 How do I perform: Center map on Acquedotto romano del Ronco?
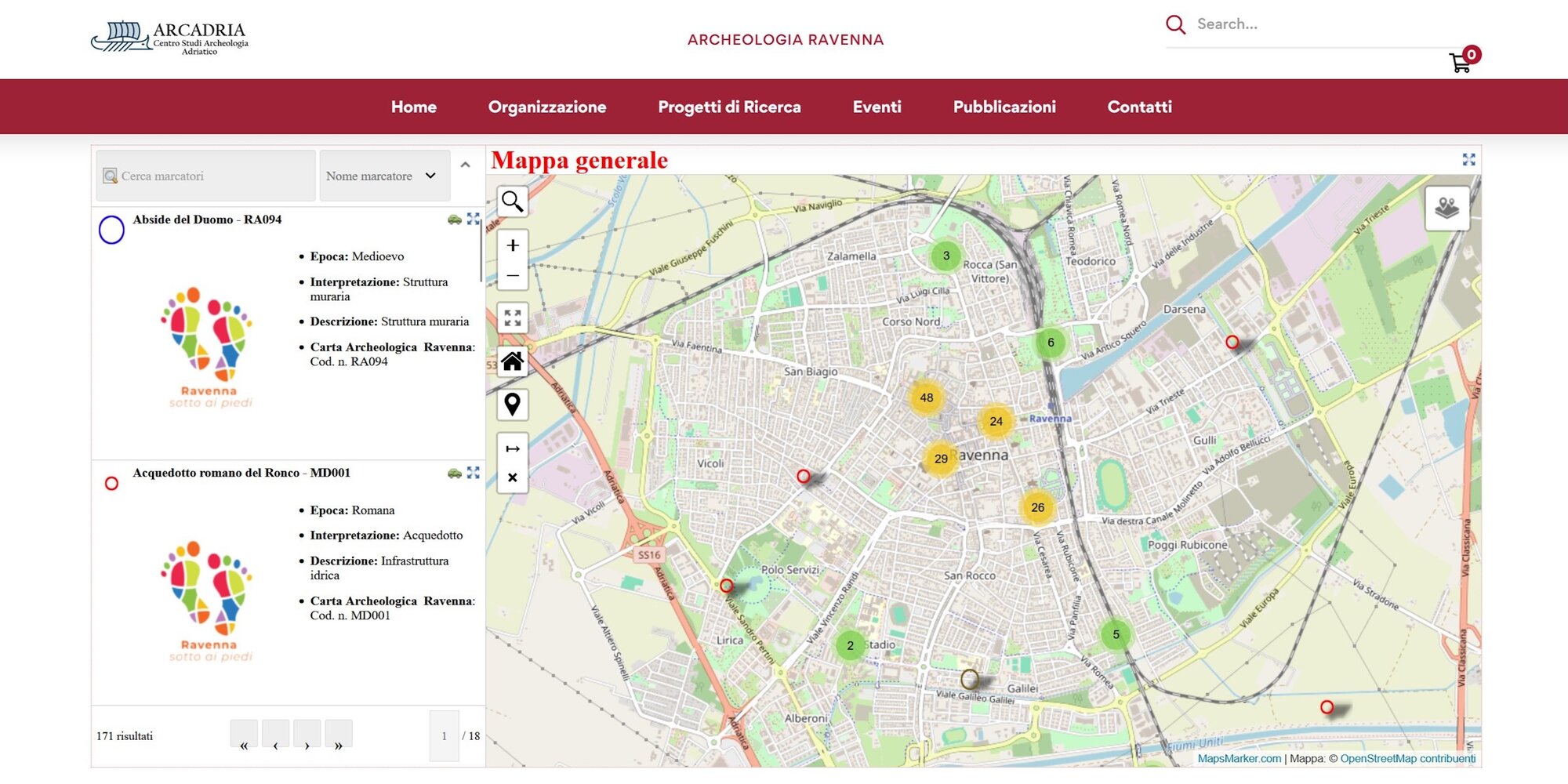pos(474,473)
